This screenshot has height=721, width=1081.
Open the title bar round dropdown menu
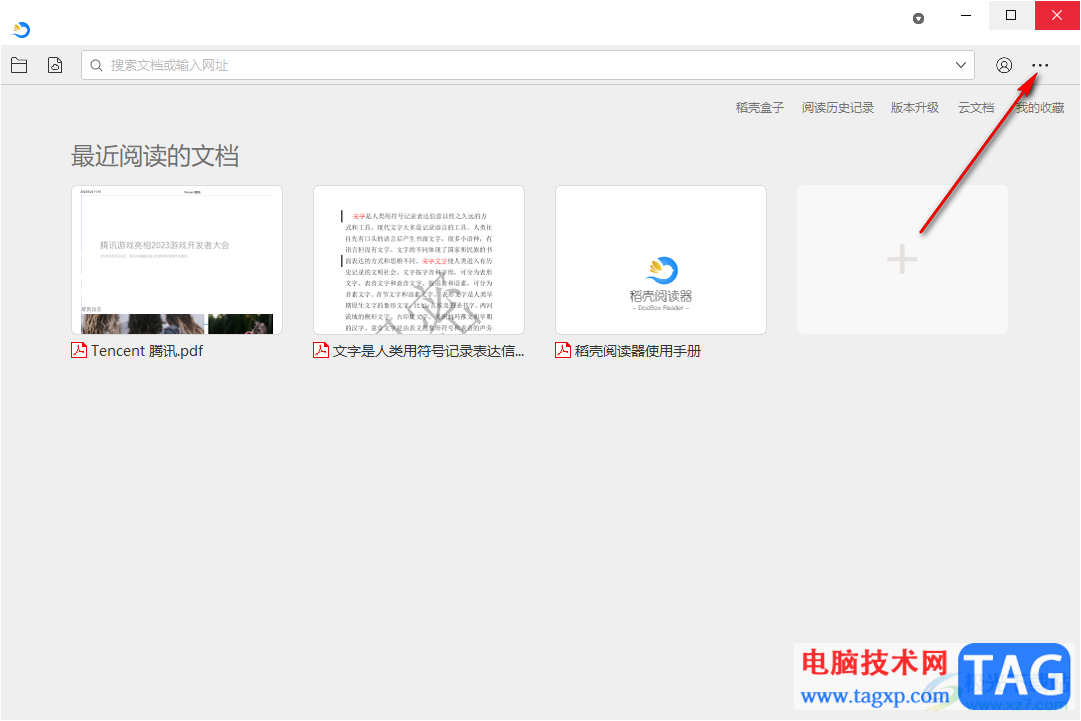tap(918, 19)
